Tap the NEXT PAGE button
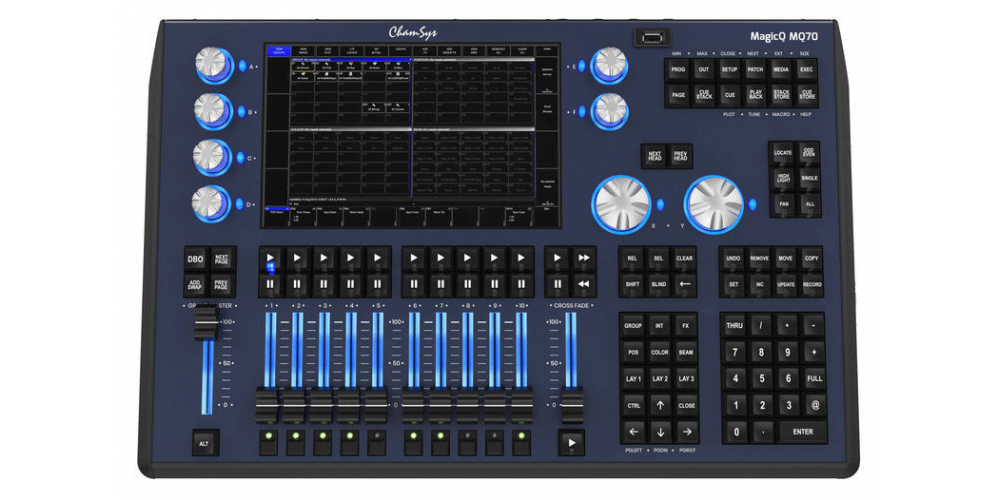Screen dimensions: 1000x500 click(x=221, y=260)
